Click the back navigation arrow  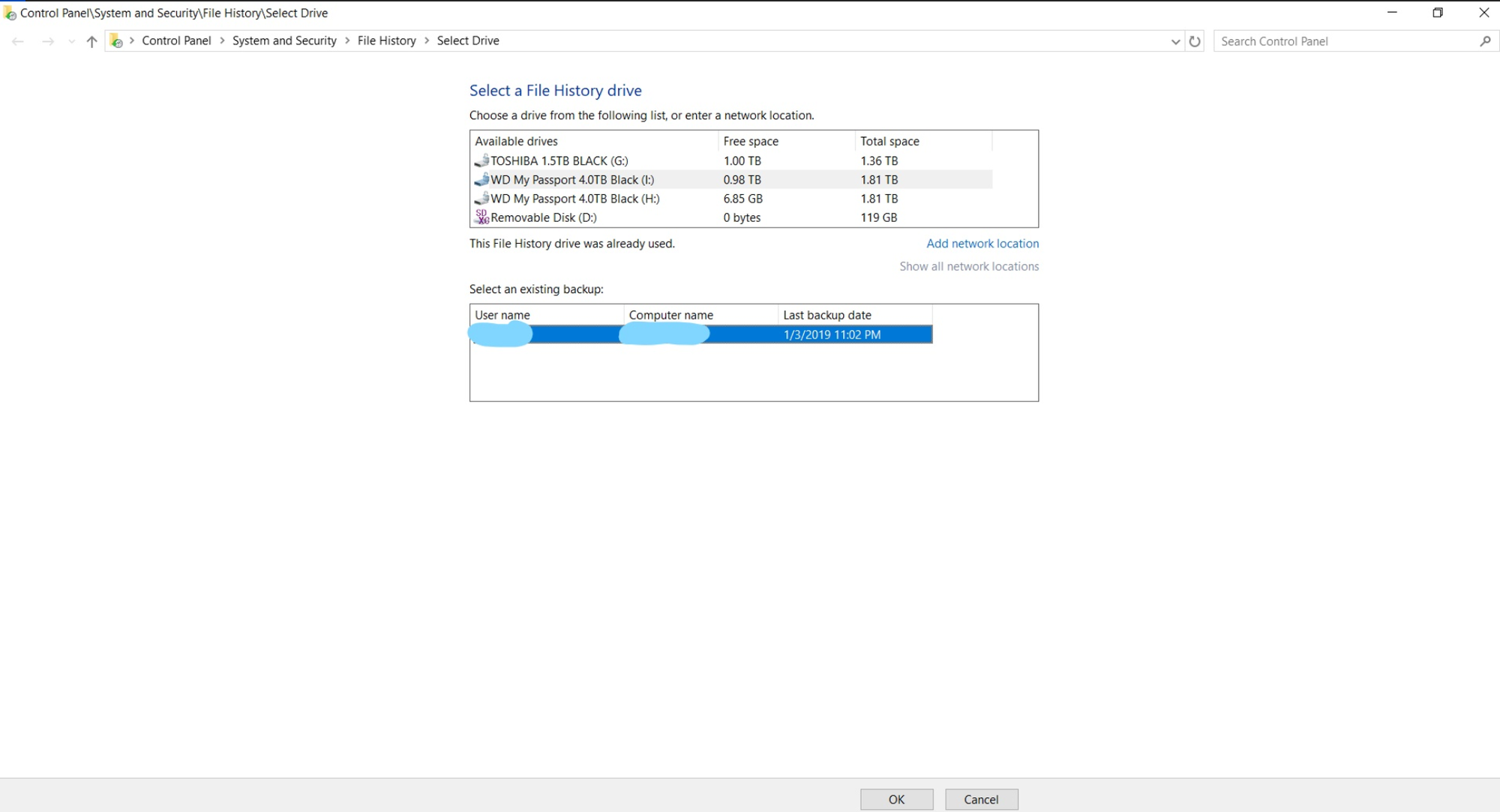pyautogui.click(x=18, y=41)
